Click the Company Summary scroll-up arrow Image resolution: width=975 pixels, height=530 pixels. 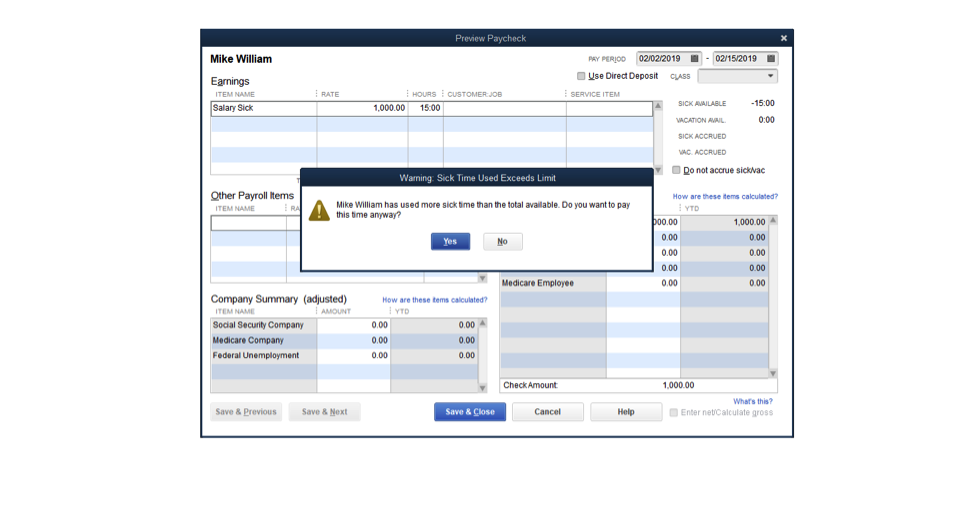coord(482,324)
